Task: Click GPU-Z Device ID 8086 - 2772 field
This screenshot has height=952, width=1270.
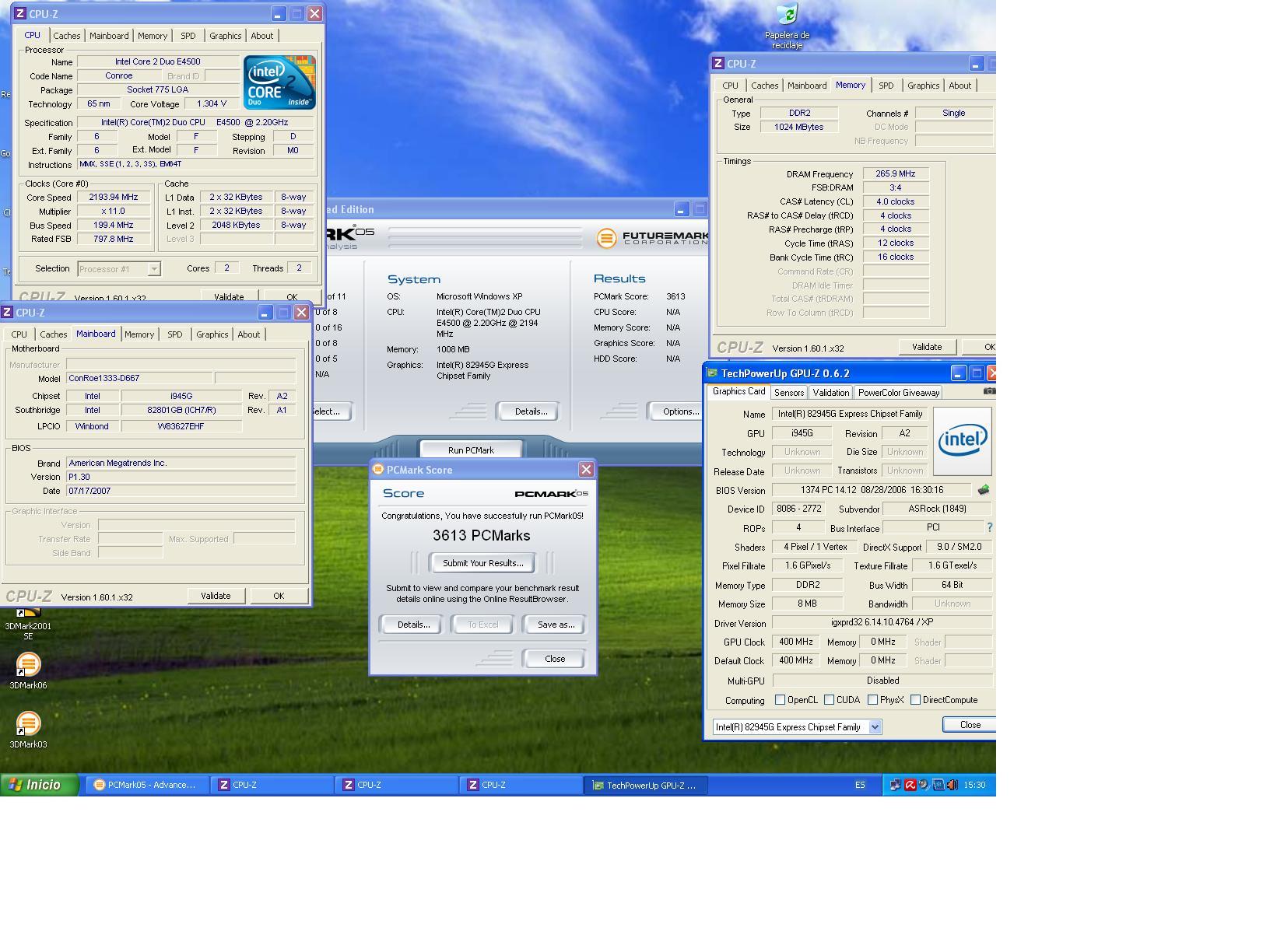Action: pos(800,509)
